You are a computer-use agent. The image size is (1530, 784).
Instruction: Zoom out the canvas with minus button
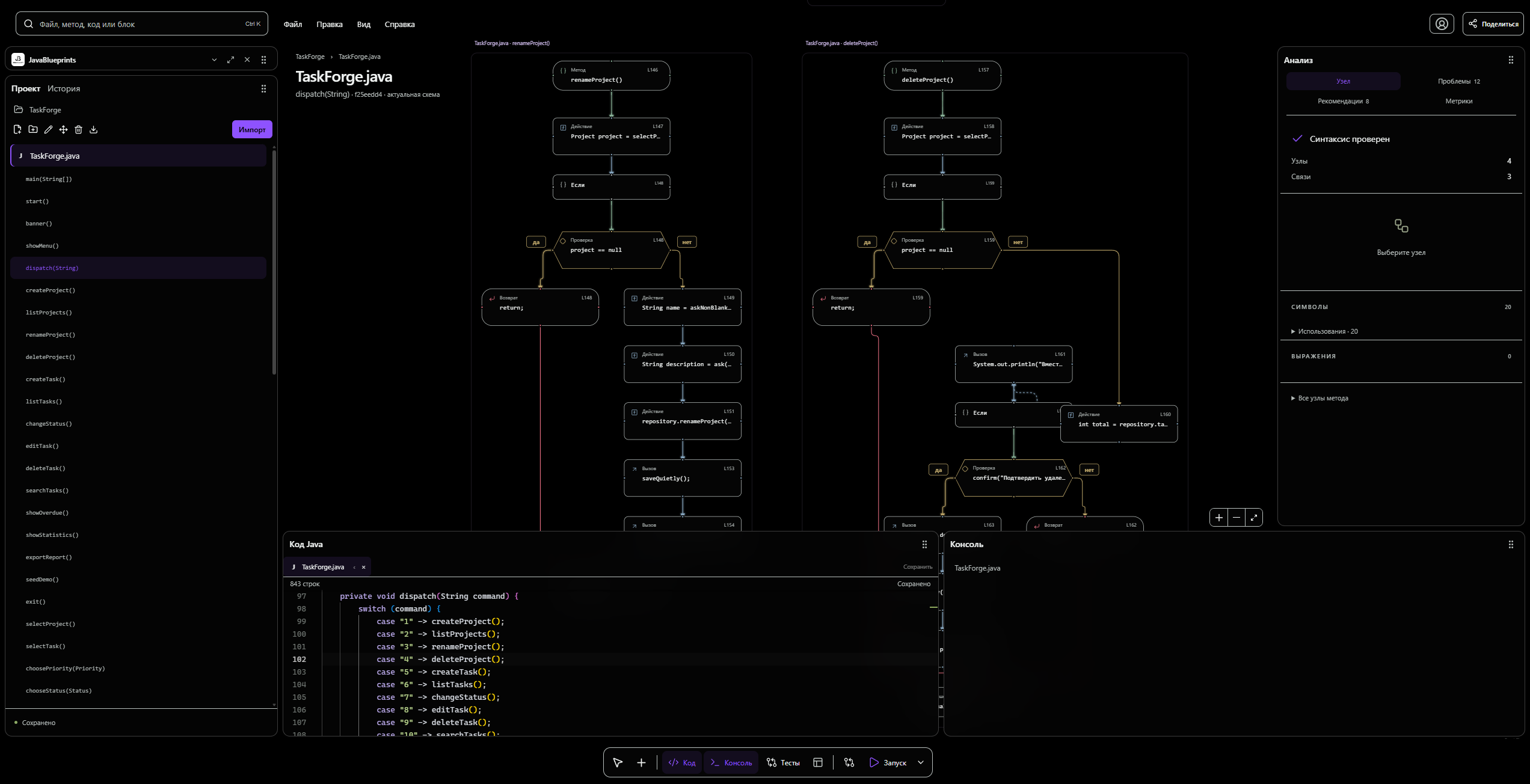point(1237,517)
